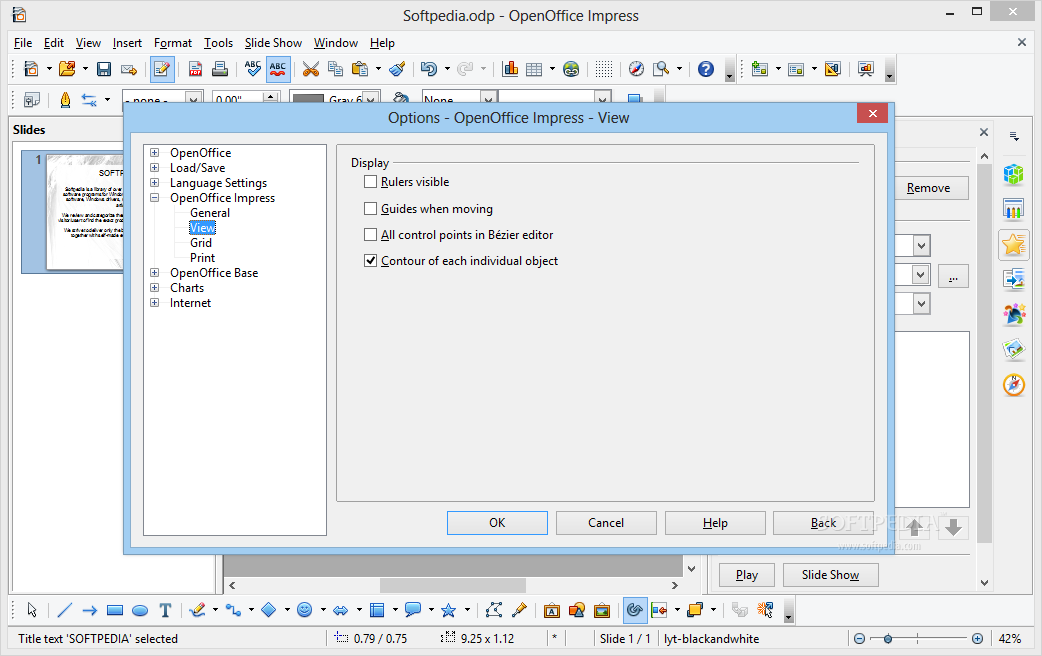Collapse the OpenOffice Impress tree node

click(x=154, y=197)
